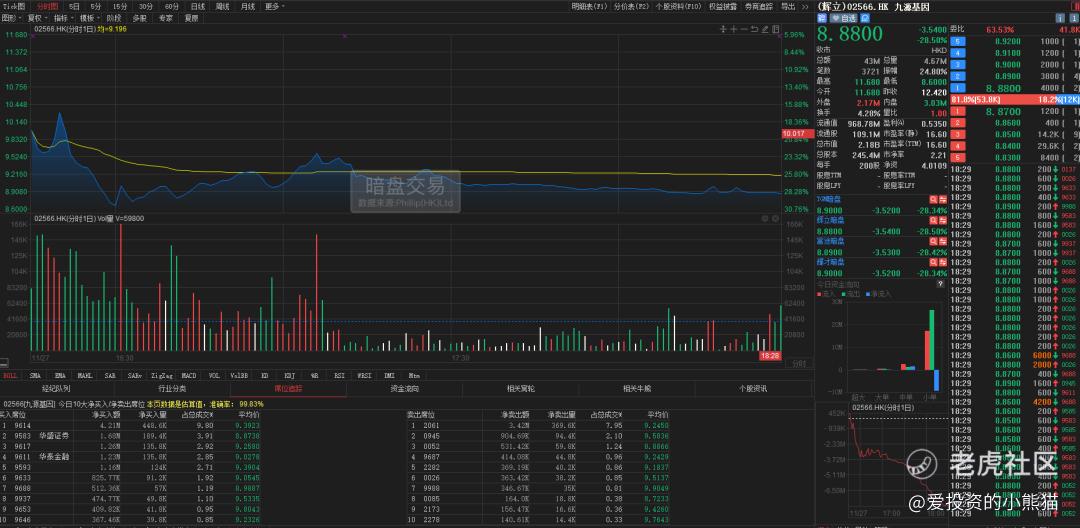Image resolution: width=1080 pixels, height=528 pixels.
Task: Show the 周线 weekly chart
Action: [x=222, y=6]
